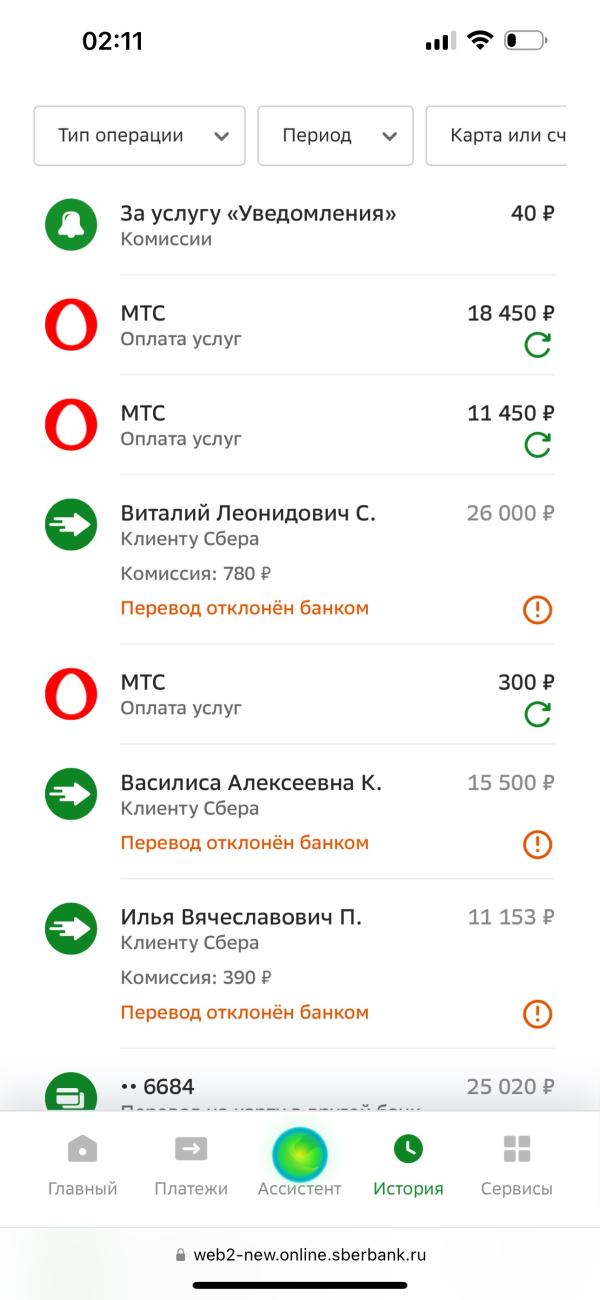Tap warning icon for Виталий Леонидович transfer
Screen dimensions: 600x1300
click(538, 609)
